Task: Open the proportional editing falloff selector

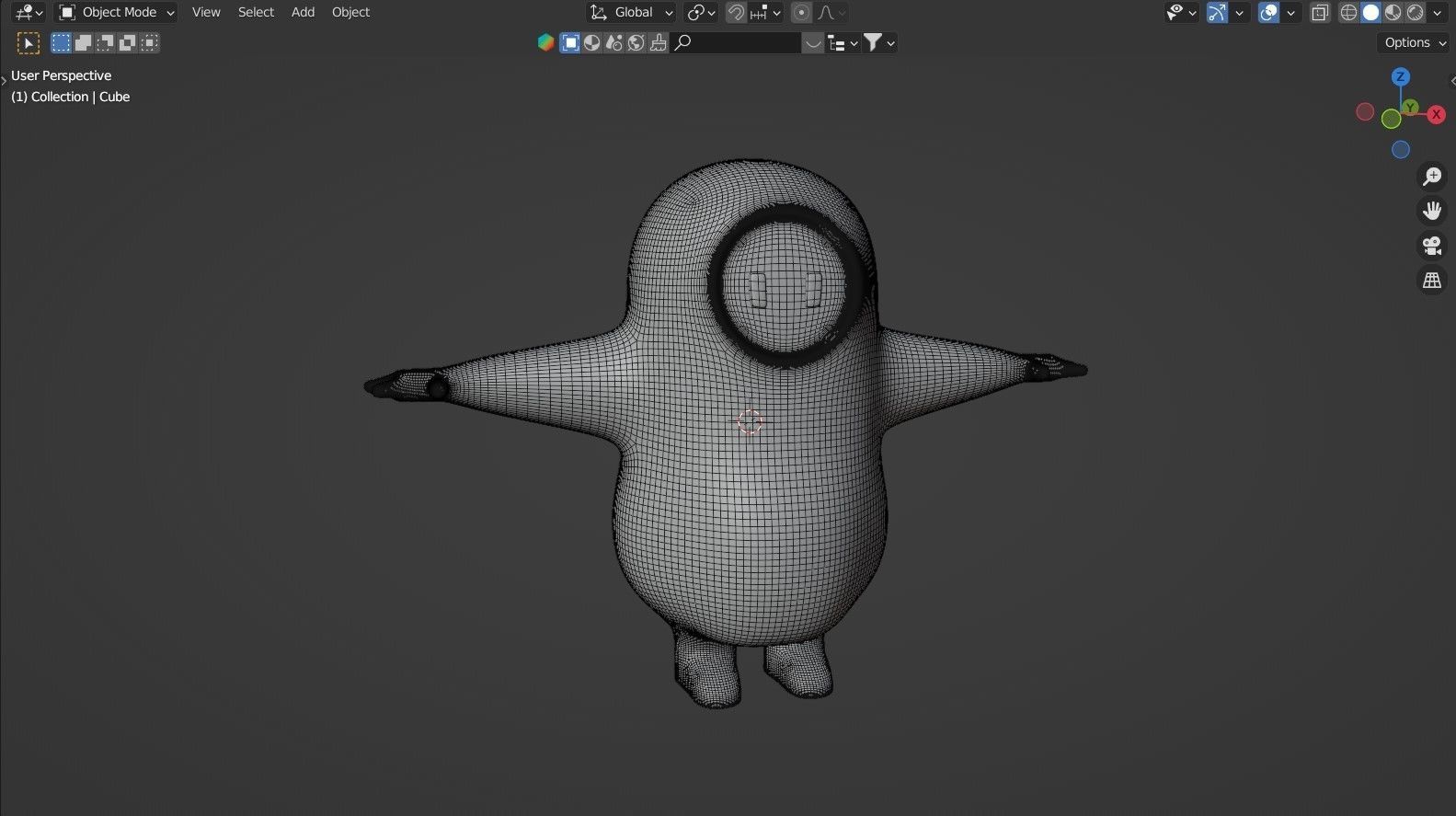Action: [x=831, y=12]
